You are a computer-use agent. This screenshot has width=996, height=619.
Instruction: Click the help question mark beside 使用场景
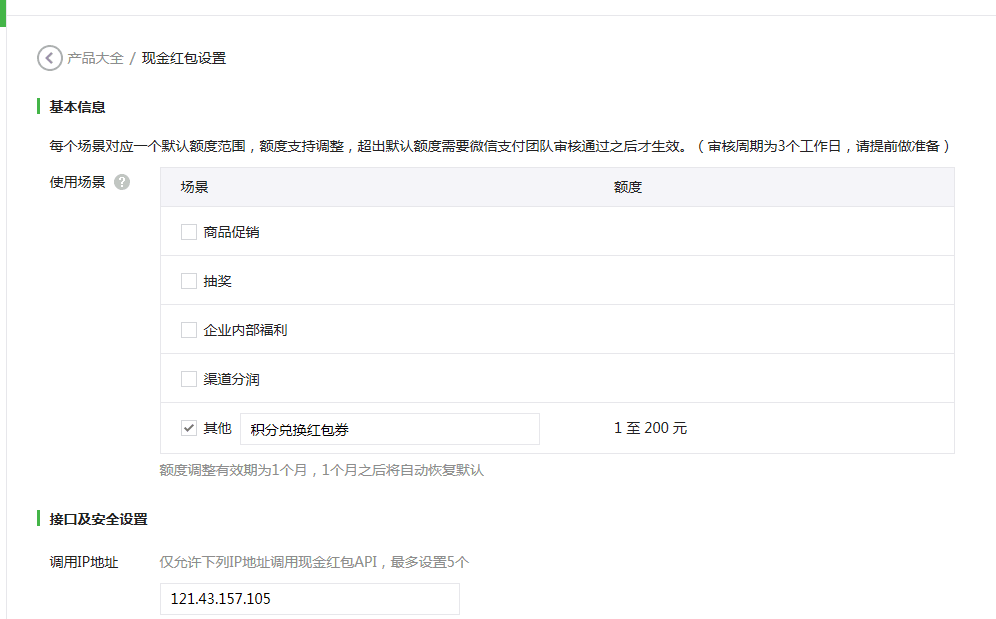tap(122, 182)
